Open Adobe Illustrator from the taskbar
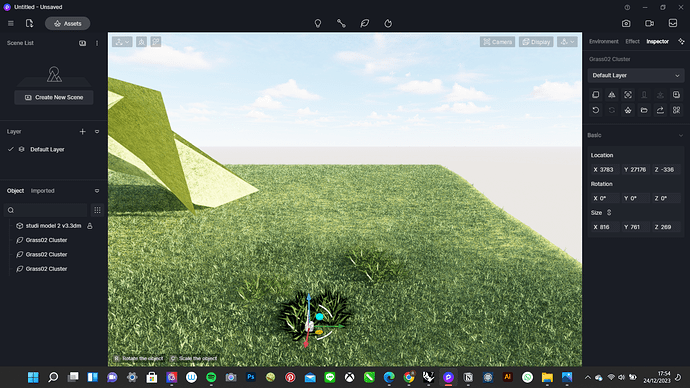690x388 pixels. (x=507, y=377)
